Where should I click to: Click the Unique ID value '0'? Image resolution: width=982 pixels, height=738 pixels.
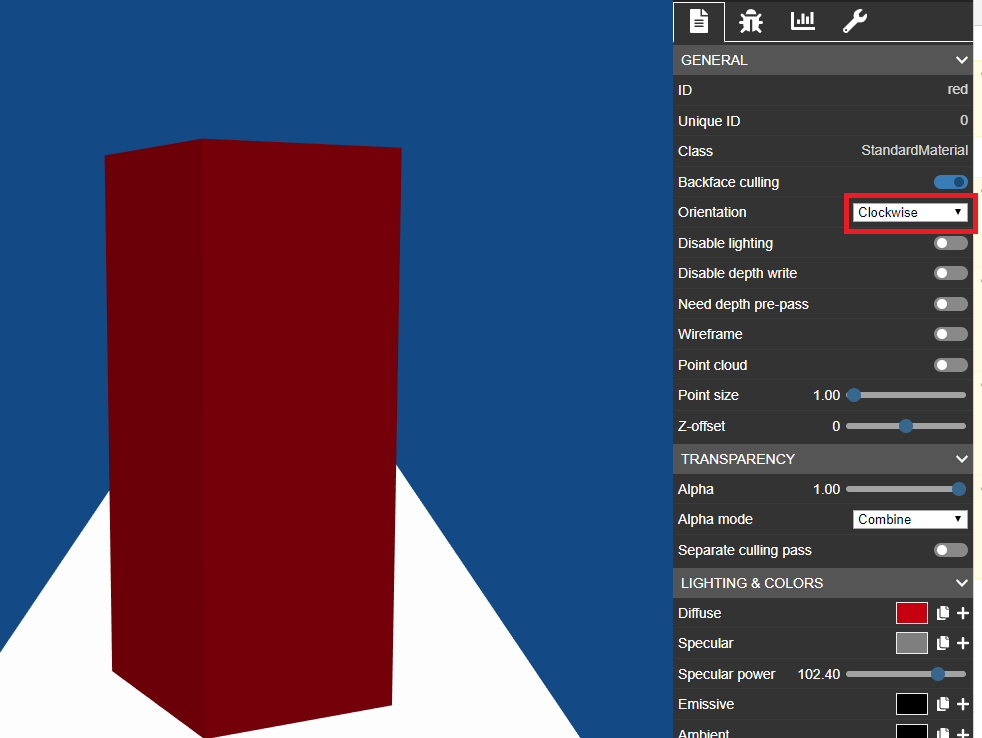click(x=964, y=120)
